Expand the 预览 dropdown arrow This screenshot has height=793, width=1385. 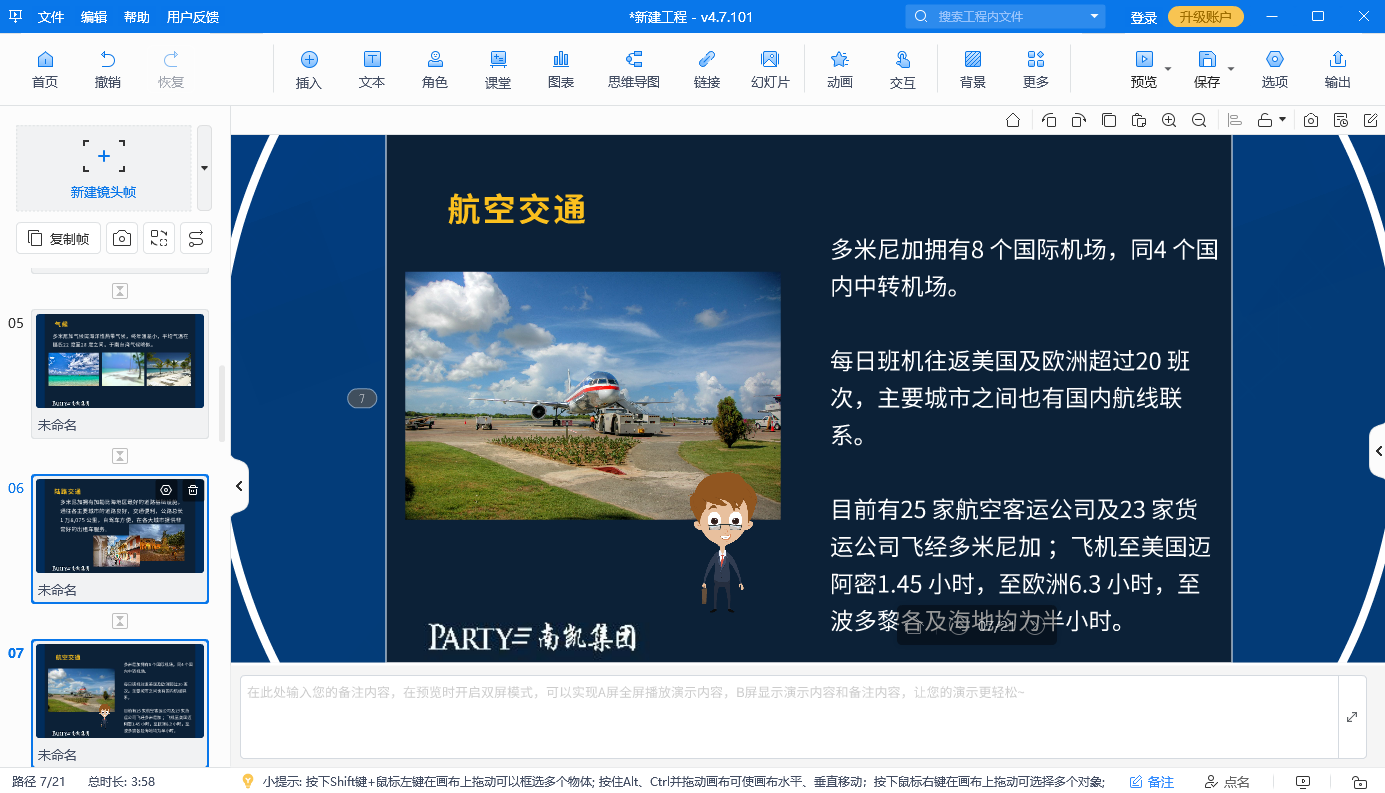coord(1168,70)
